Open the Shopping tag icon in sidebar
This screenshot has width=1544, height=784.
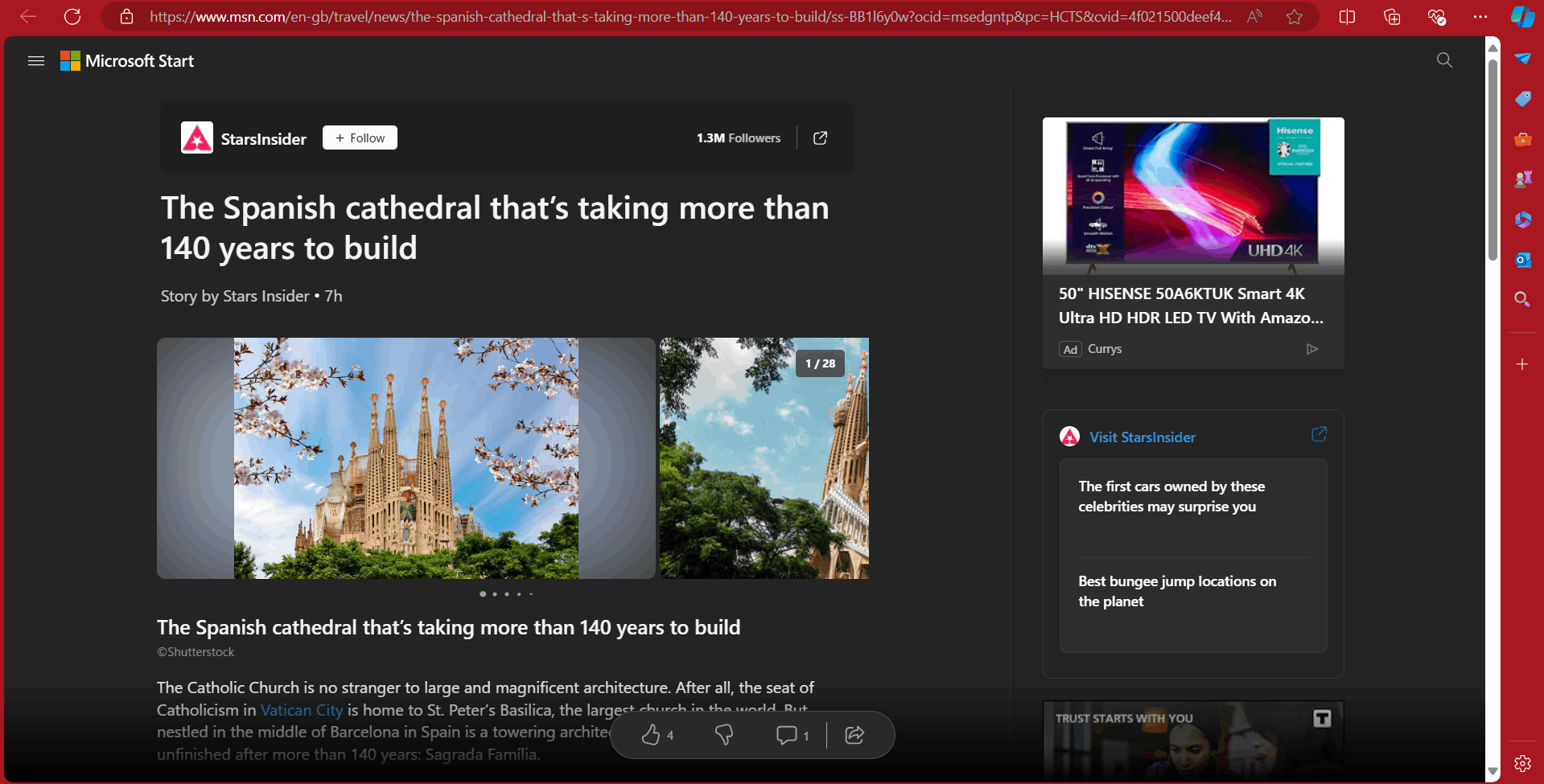coord(1522,99)
